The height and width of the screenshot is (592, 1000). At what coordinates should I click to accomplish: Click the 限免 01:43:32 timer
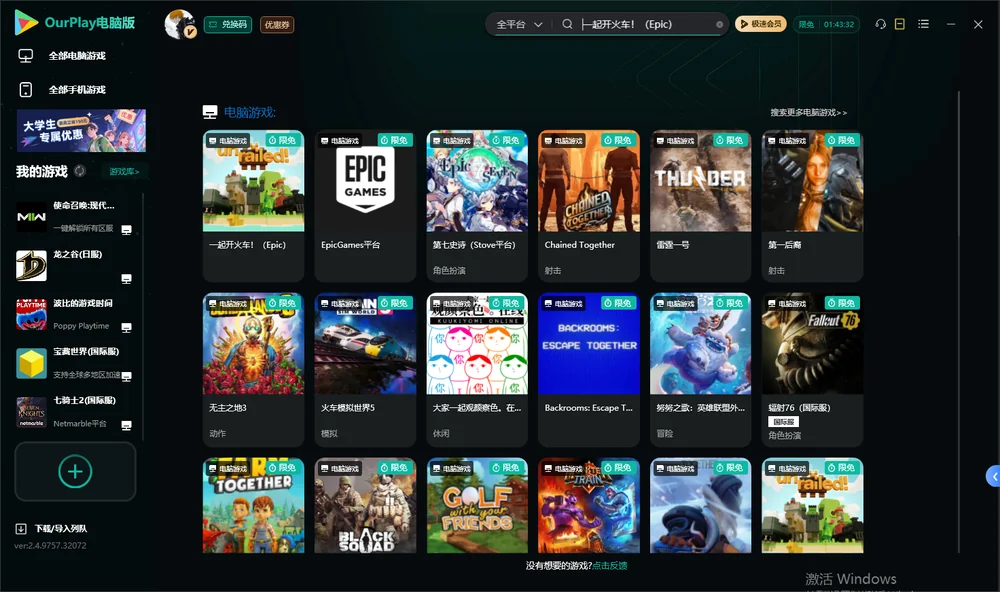click(826, 24)
